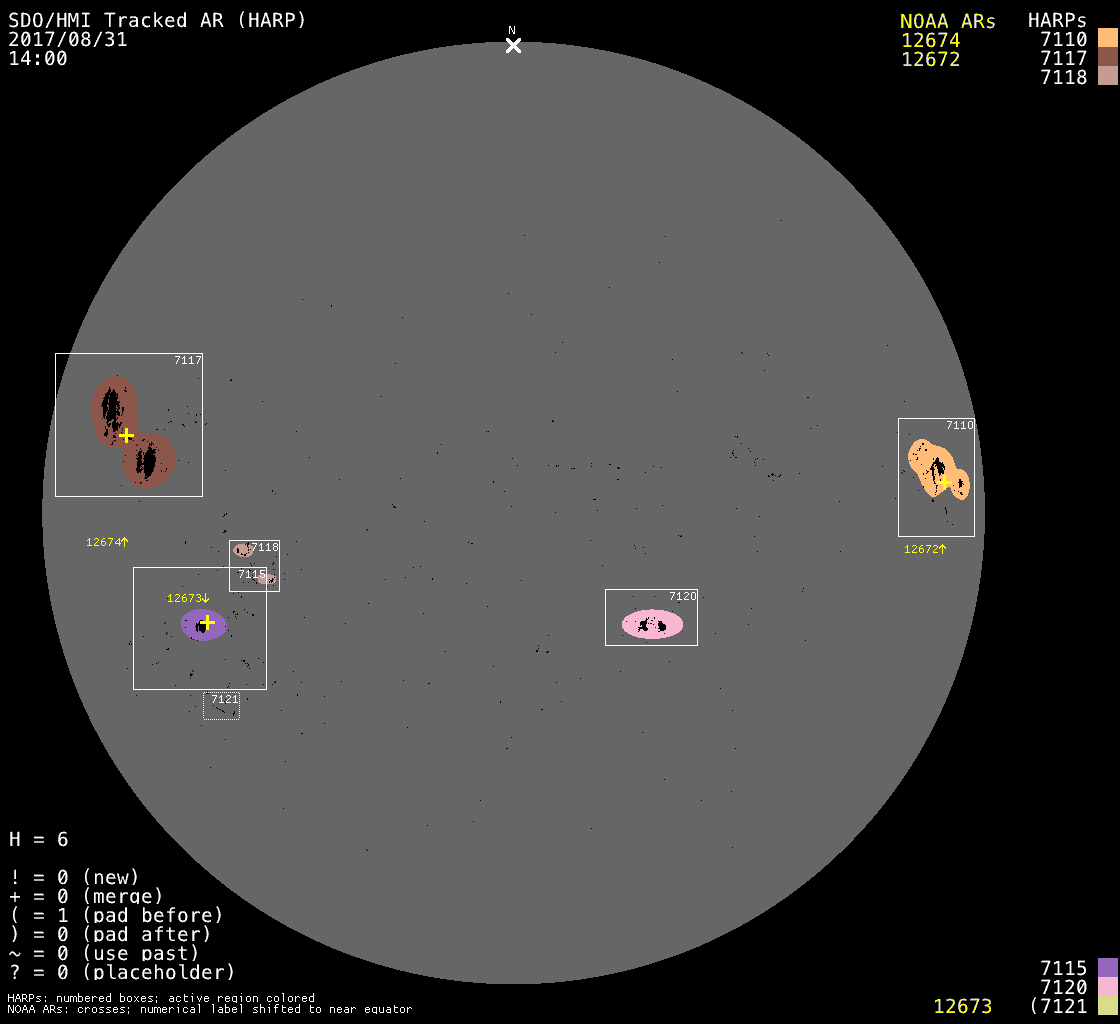Select the pink swatch next to 7120

[1107, 986]
